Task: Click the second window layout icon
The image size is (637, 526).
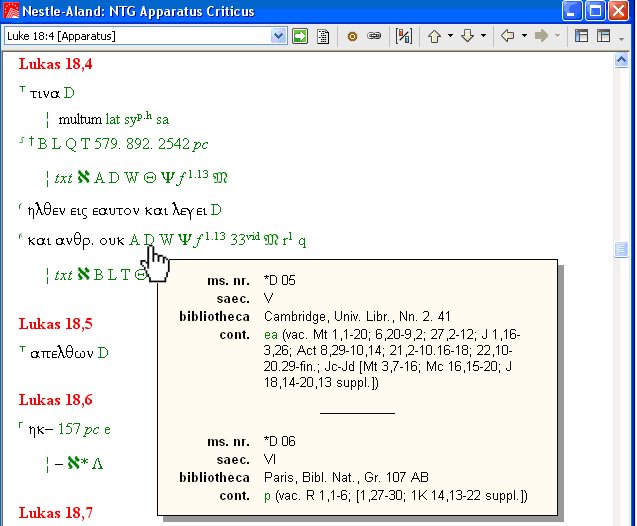Action: pos(603,36)
